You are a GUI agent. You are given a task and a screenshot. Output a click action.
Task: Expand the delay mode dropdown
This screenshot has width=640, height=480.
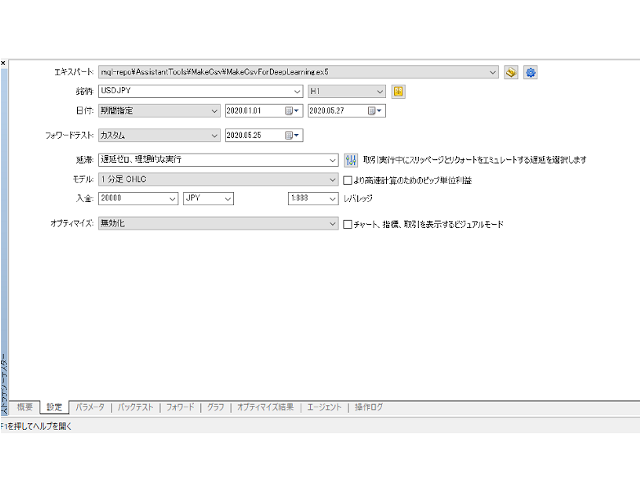(x=333, y=160)
